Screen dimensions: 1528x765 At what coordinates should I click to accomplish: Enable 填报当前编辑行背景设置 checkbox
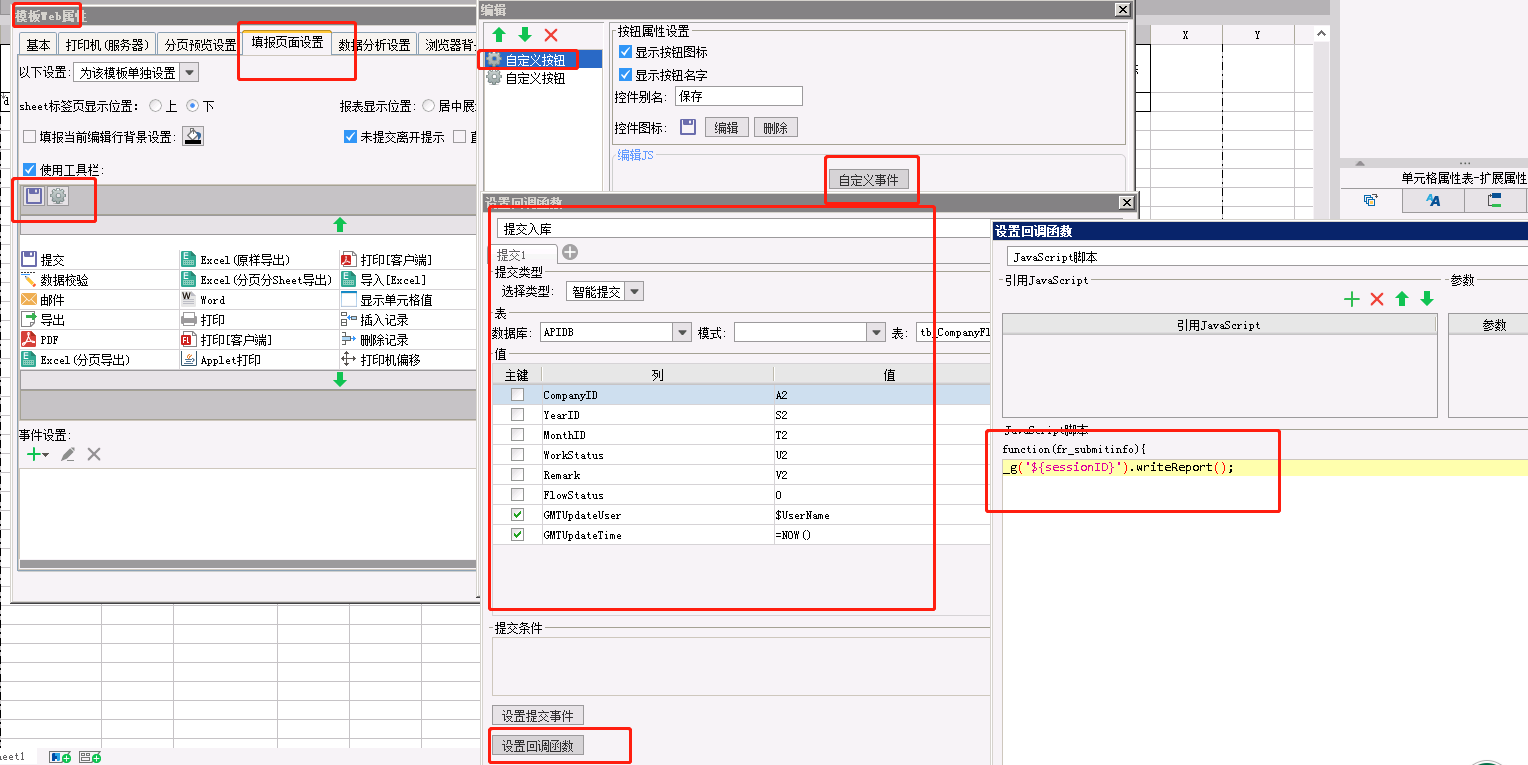point(29,137)
